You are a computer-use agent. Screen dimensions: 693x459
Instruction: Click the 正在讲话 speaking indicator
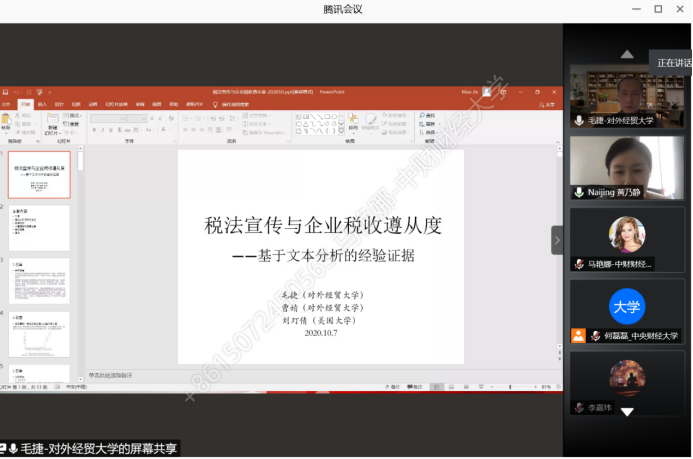pyautogui.click(x=673, y=63)
